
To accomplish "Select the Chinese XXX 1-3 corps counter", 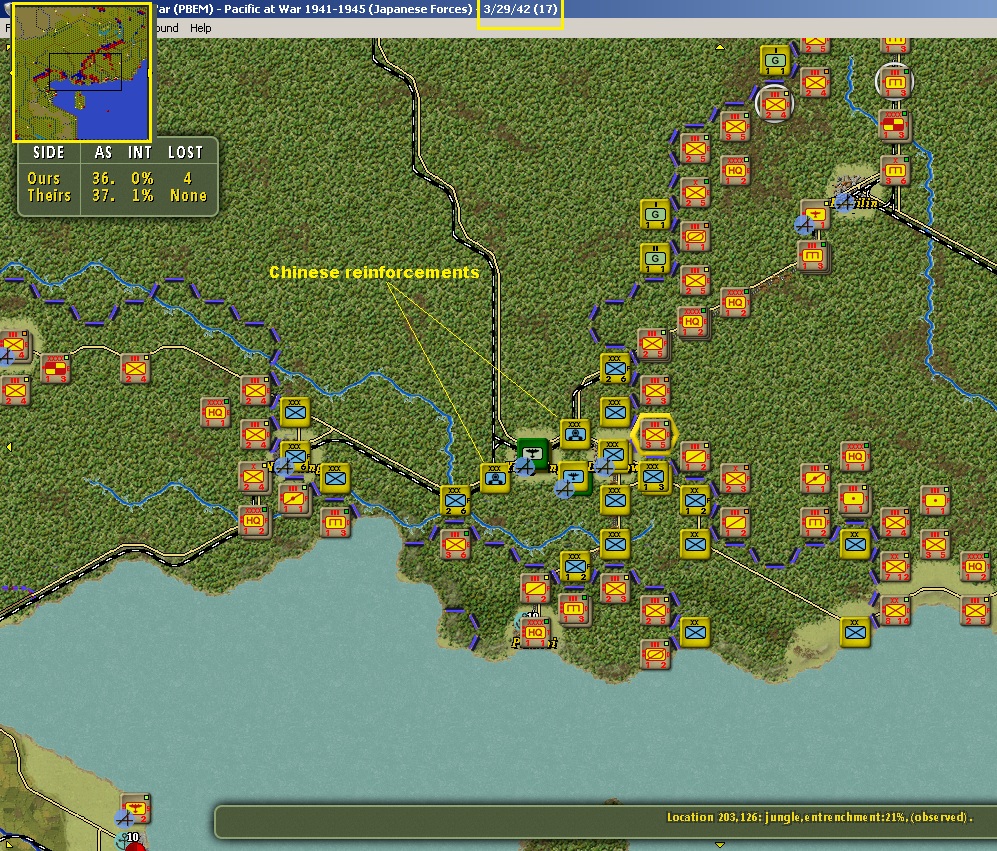I will [x=654, y=477].
